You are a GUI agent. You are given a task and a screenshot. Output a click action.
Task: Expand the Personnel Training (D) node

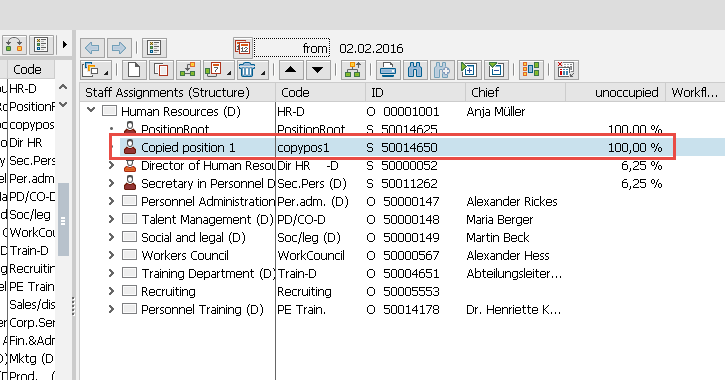point(111,309)
